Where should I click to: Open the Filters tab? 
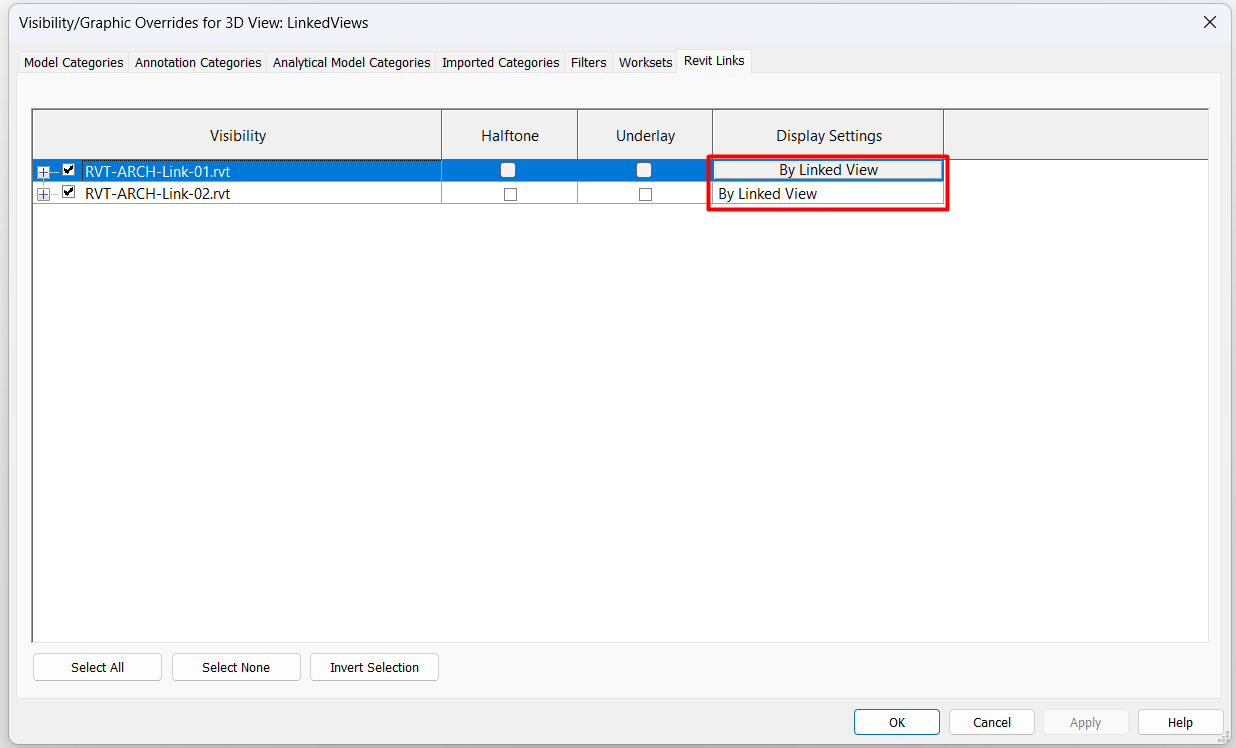point(589,62)
